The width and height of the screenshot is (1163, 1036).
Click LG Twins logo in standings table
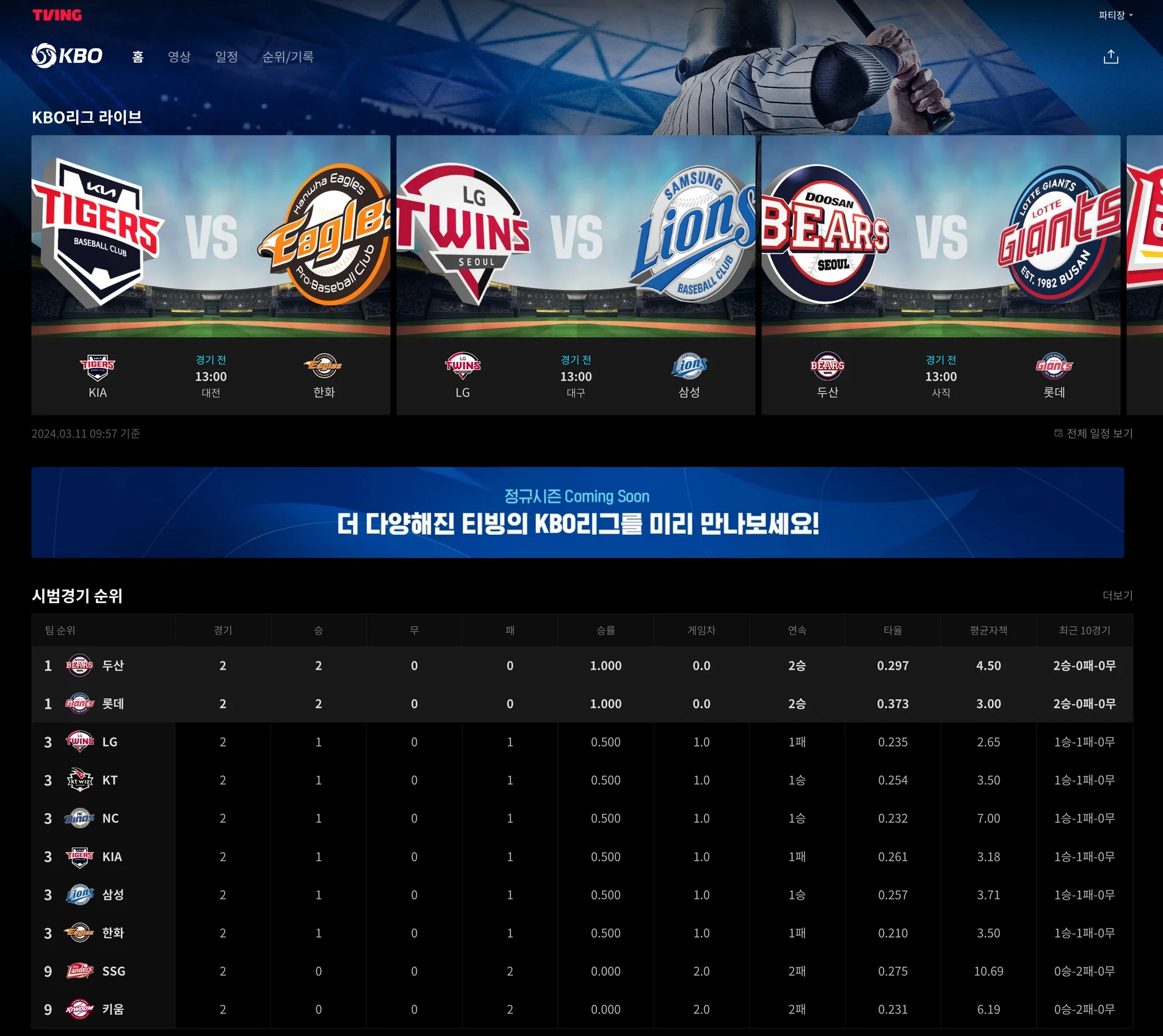79,742
